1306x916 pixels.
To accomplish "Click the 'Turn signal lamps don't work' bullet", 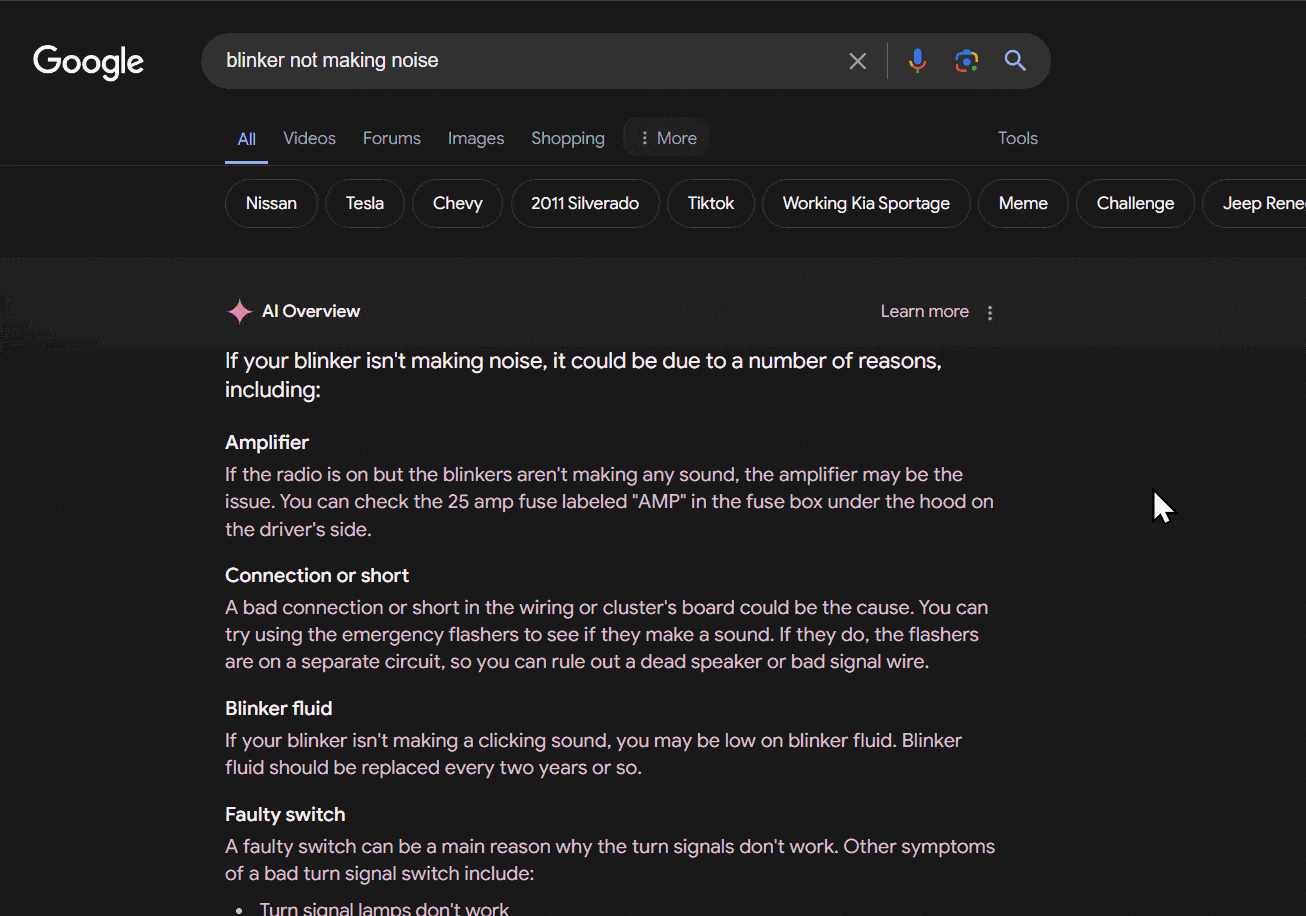I will click(384, 908).
